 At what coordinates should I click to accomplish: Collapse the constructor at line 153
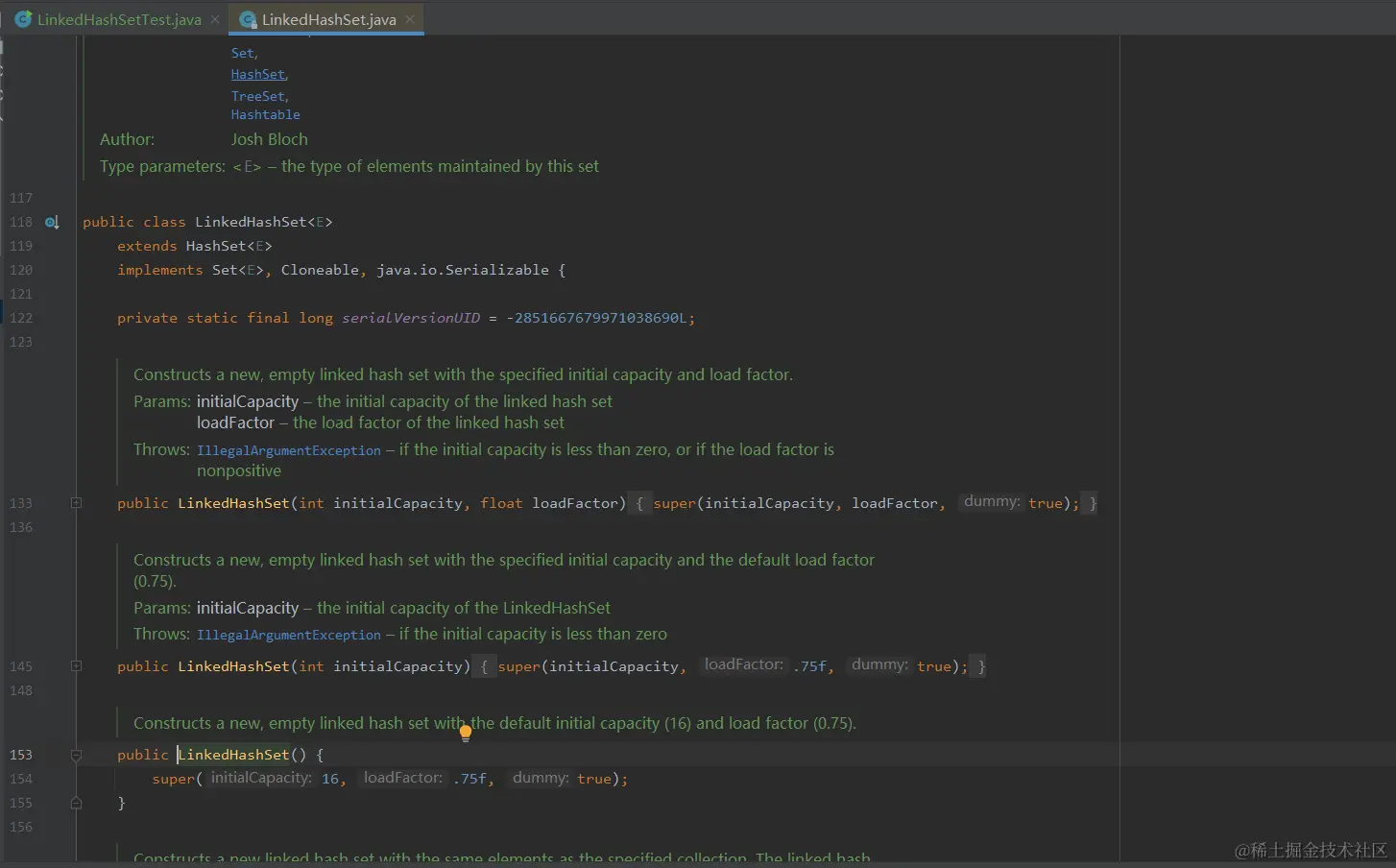pyautogui.click(x=76, y=755)
